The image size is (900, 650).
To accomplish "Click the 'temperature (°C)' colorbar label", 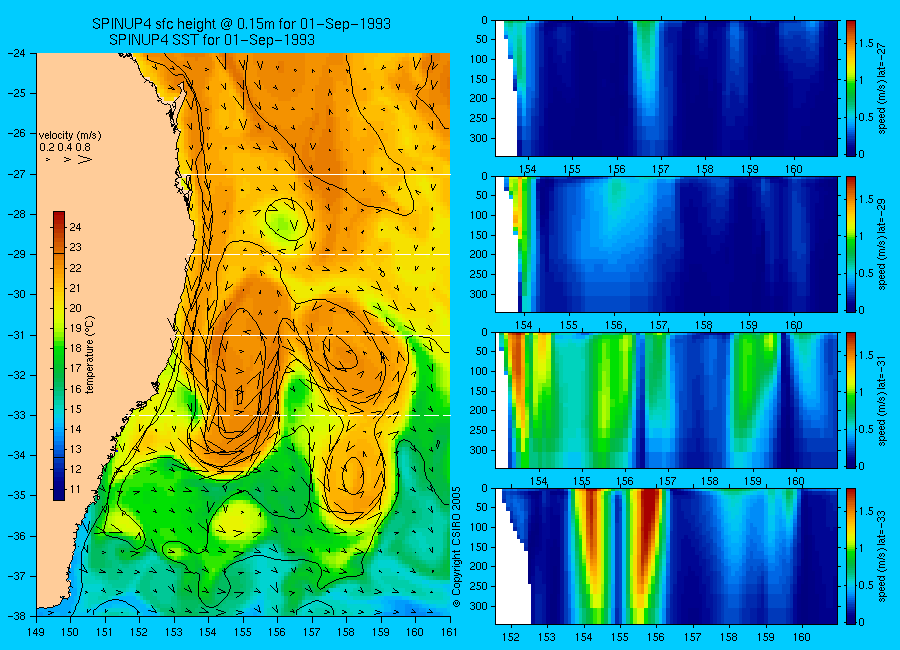I will click(x=90, y=355).
